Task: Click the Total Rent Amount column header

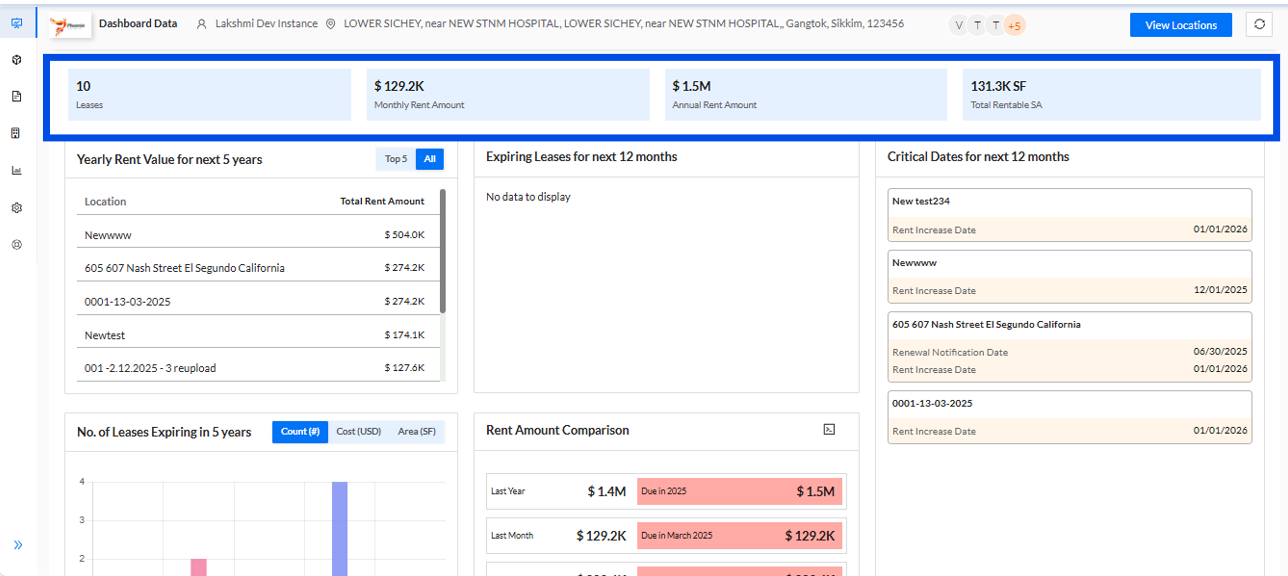Action: point(382,201)
